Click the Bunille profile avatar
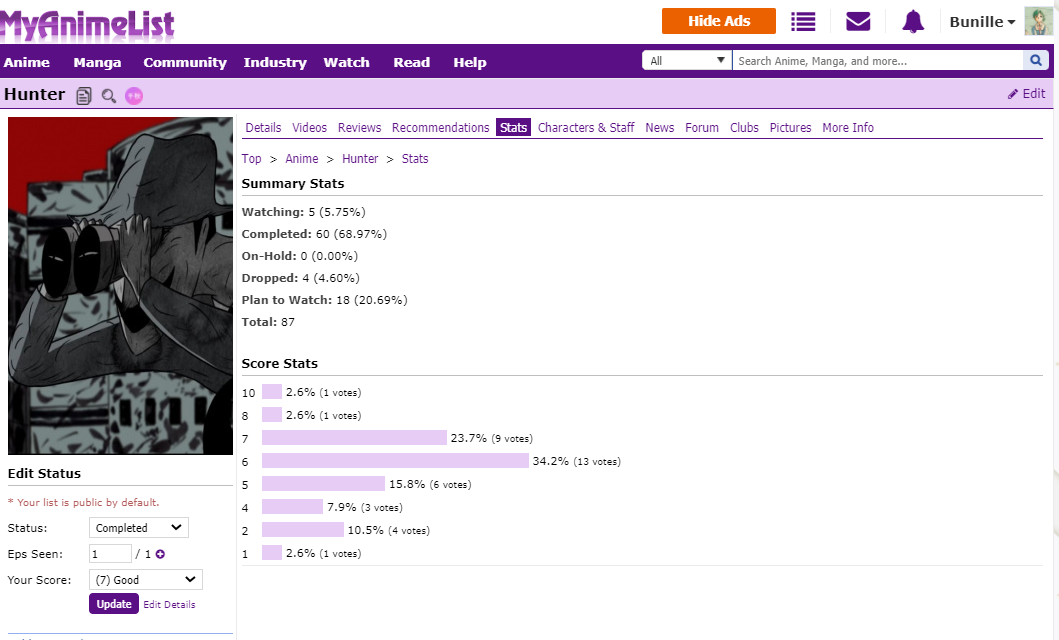The height and width of the screenshot is (640, 1059). click(1039, 21)
